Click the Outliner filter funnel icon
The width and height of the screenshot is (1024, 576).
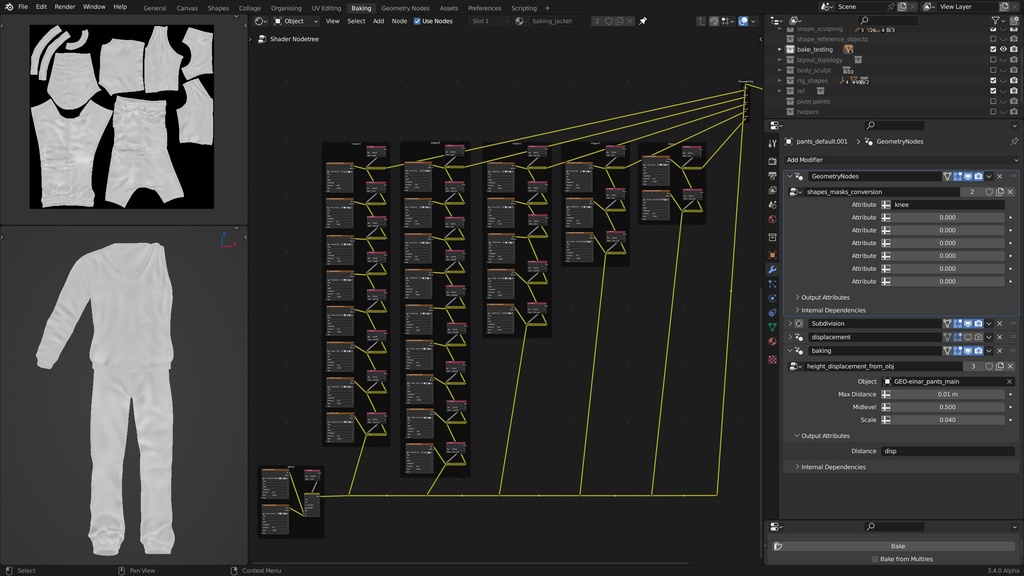pos(995,20)
